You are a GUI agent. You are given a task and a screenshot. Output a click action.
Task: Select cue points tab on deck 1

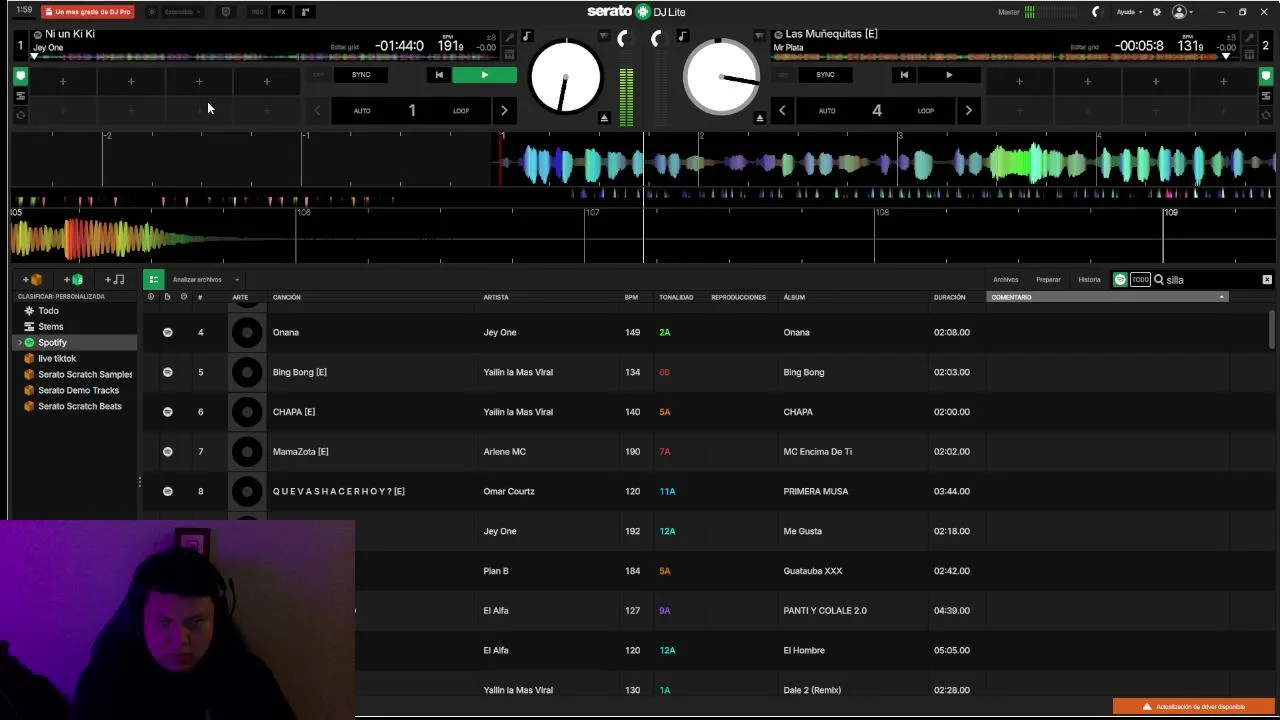pyautogui.click(x=20, y=76)
